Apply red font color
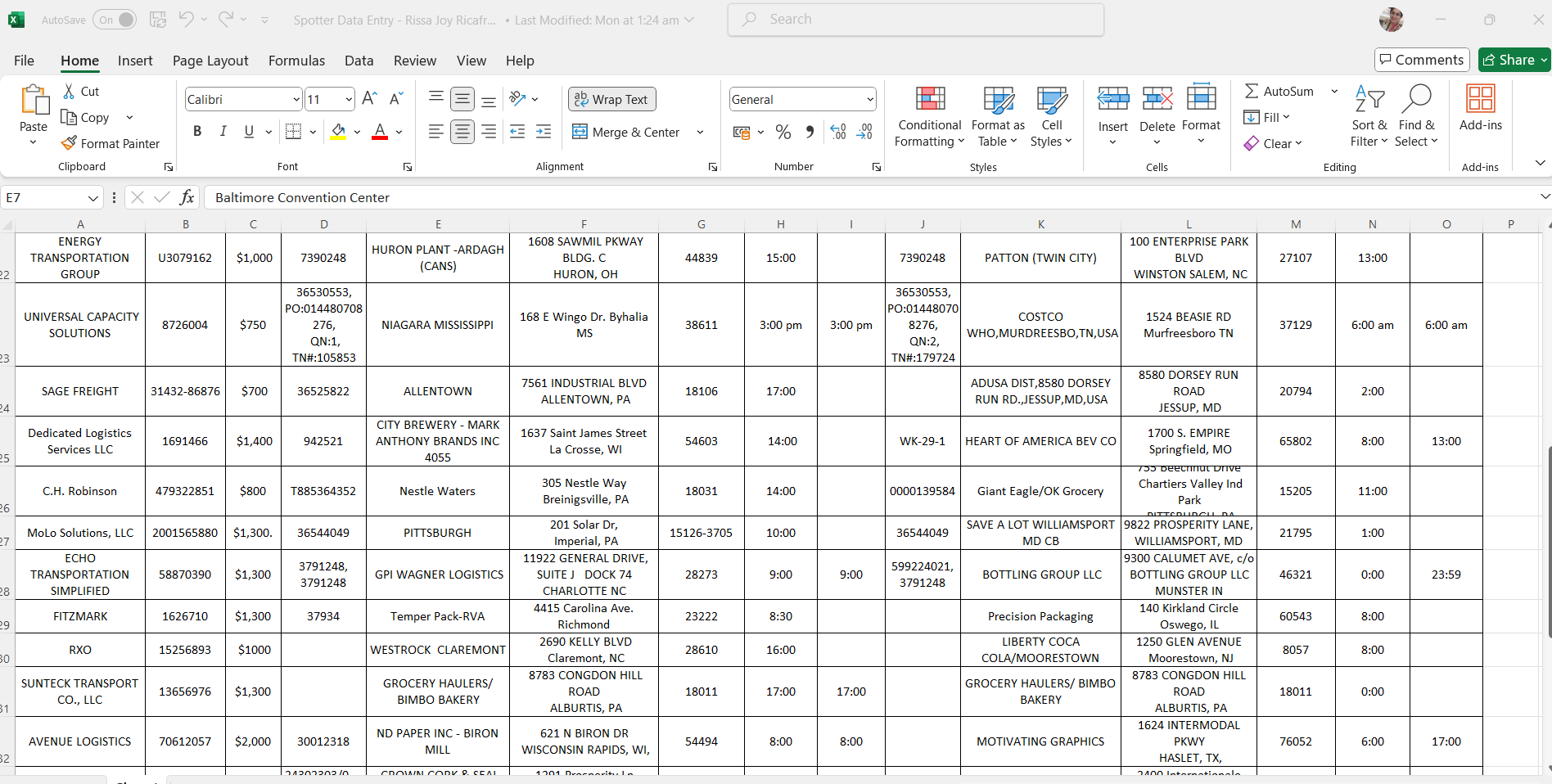This screenshot has width=1552, height=784. click(380, 131)
